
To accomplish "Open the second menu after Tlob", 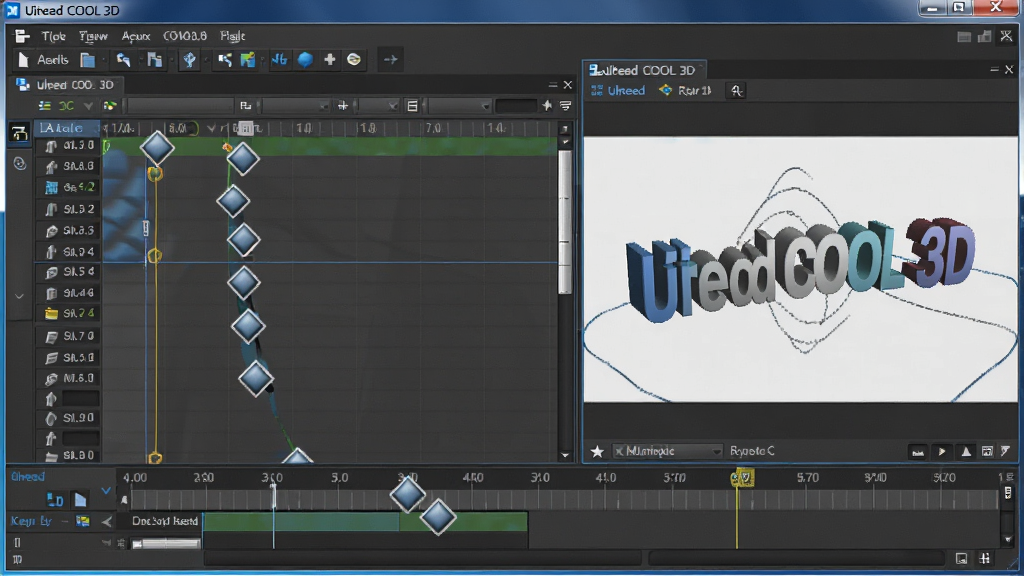I will point(93,36).
